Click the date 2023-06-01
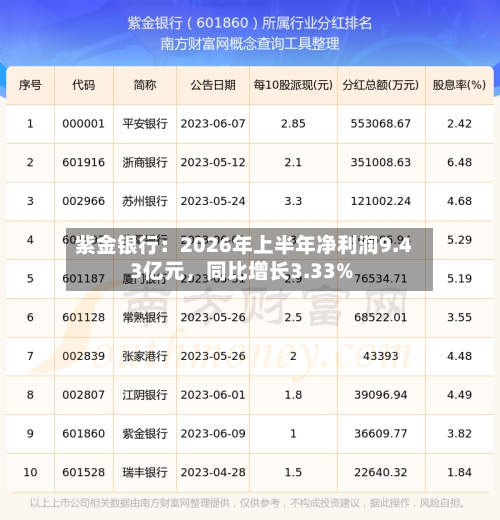This screenshot has height=520, width=500. coord(213,395)
